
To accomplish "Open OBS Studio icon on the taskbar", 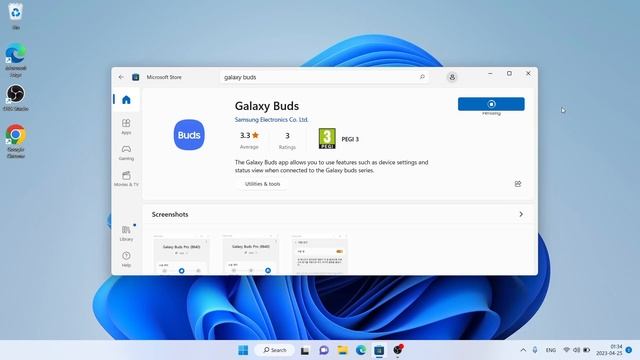I will click(398, 350).
